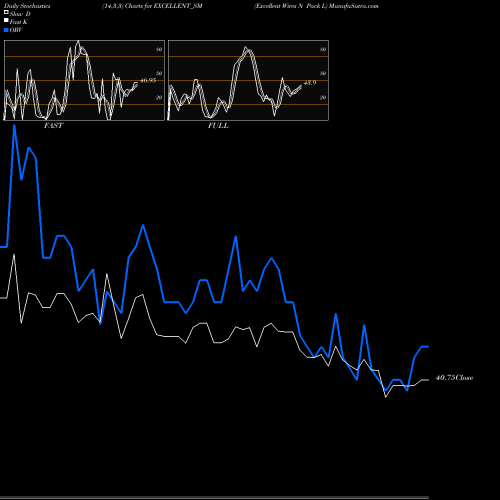Click the 'Charts for EXCELLENT_SM' heading
This screenshot has height=500, width=500.
pos(164,6)
